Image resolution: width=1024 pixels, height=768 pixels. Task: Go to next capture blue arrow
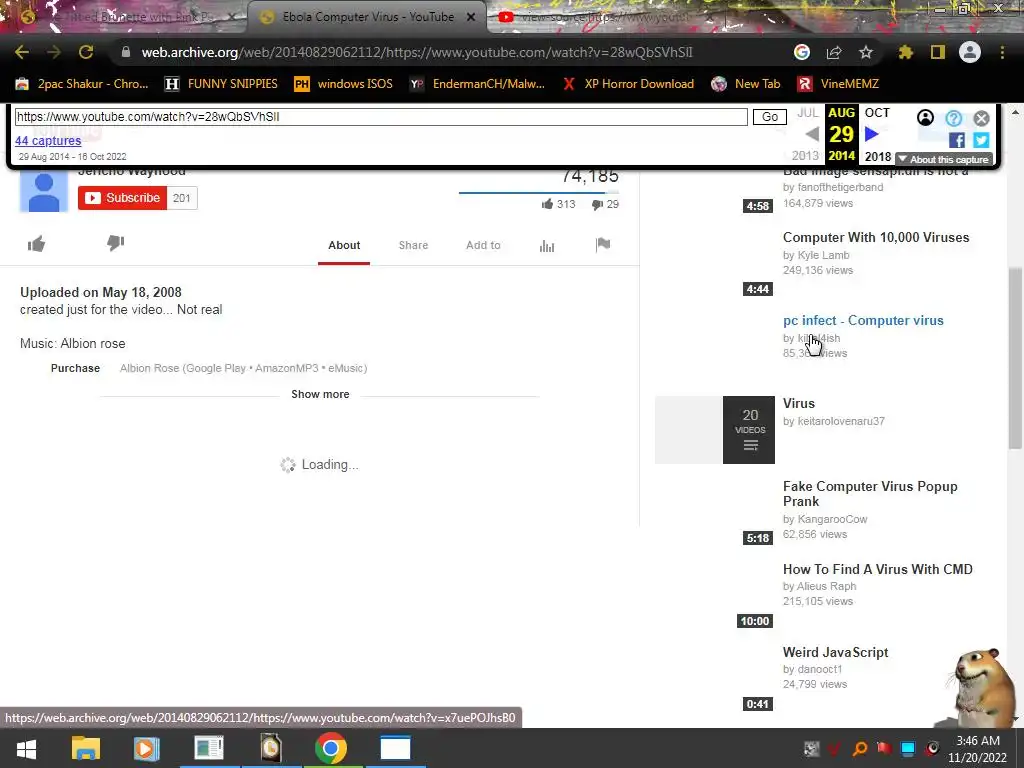871,135
